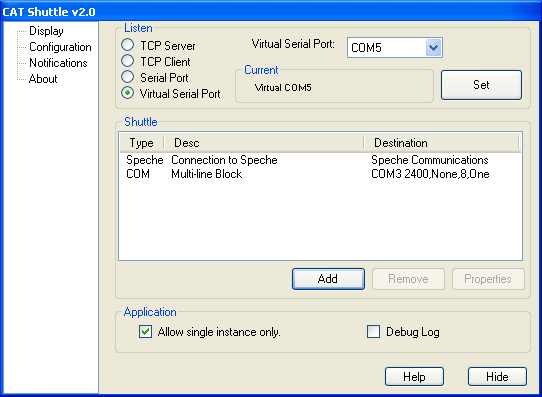Image resolution: width=542 pixels, height=397 pixels.
Task: Click the Speche Communications destination cell
Action: point(430,160)
